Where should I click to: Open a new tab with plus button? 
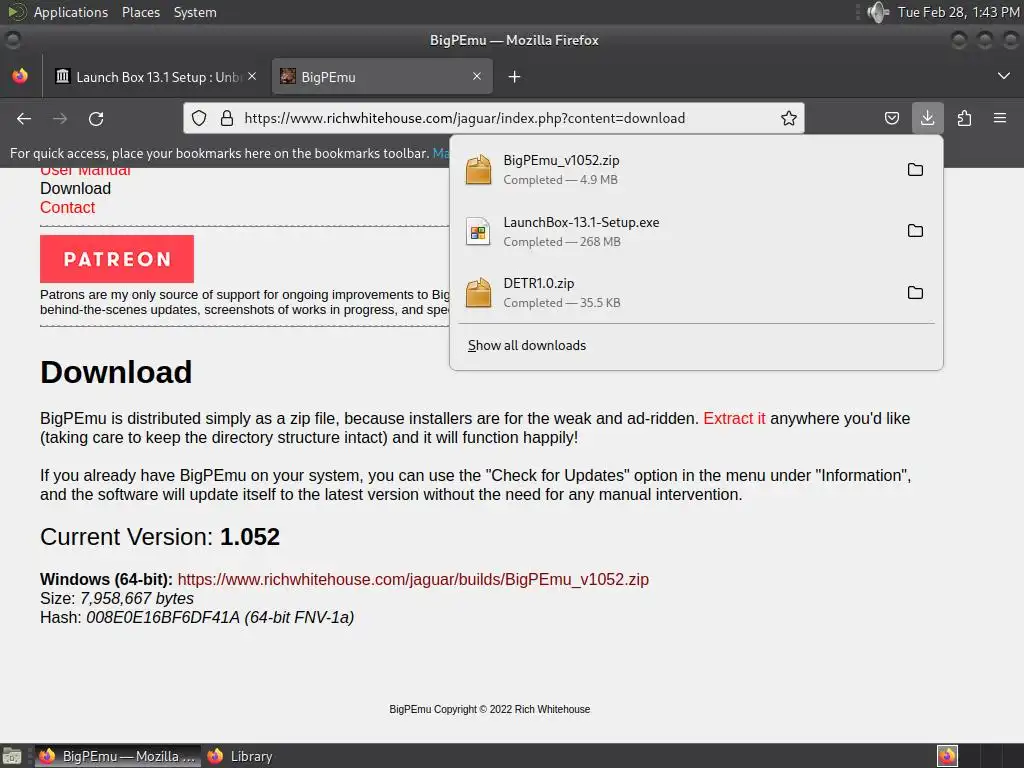tap(515, 77)
